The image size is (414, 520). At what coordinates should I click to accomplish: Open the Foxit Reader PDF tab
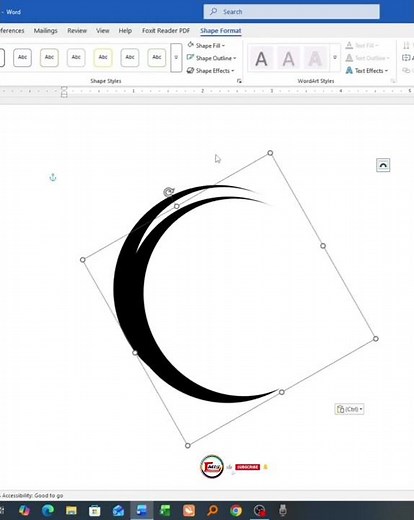point(166,31)
